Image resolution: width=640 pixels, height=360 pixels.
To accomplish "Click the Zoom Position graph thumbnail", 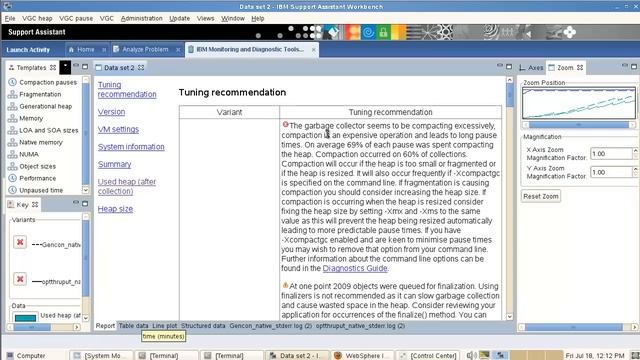I will pyautogui.click(x=579, y=103).
